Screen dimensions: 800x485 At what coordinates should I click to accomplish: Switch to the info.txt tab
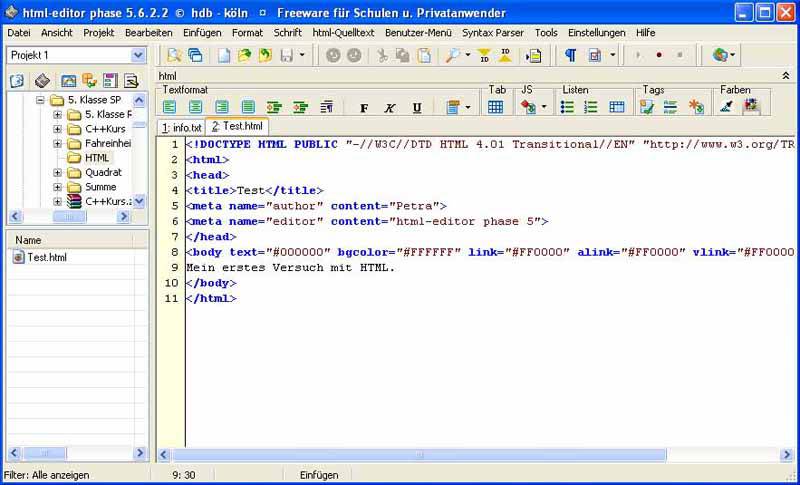pyautogui.click(x=181, y=128)
